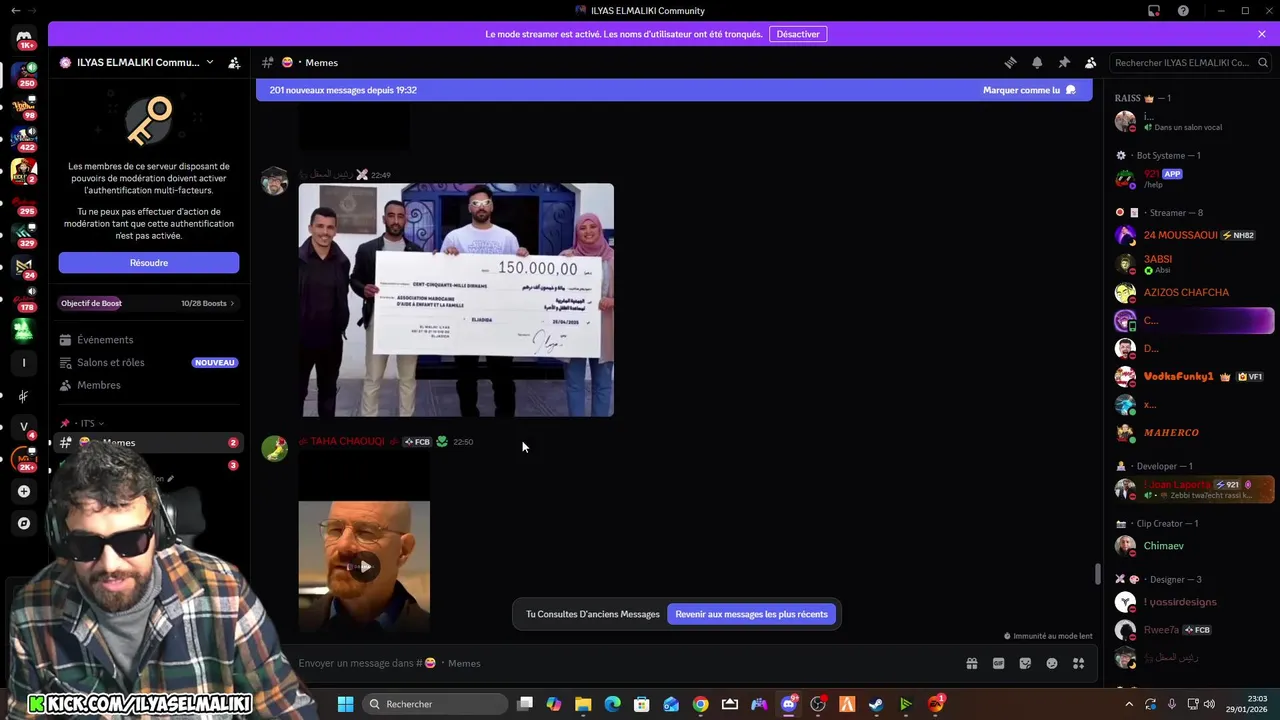Expand the ILYAS ELMALIKI Community server dropdown
Viewport: 1280px width, 720px height.
tap(209, 62)
